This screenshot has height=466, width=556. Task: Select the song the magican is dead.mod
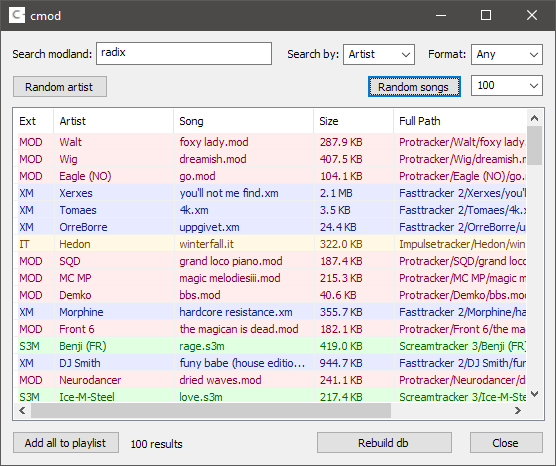click(x=239, y=329)
